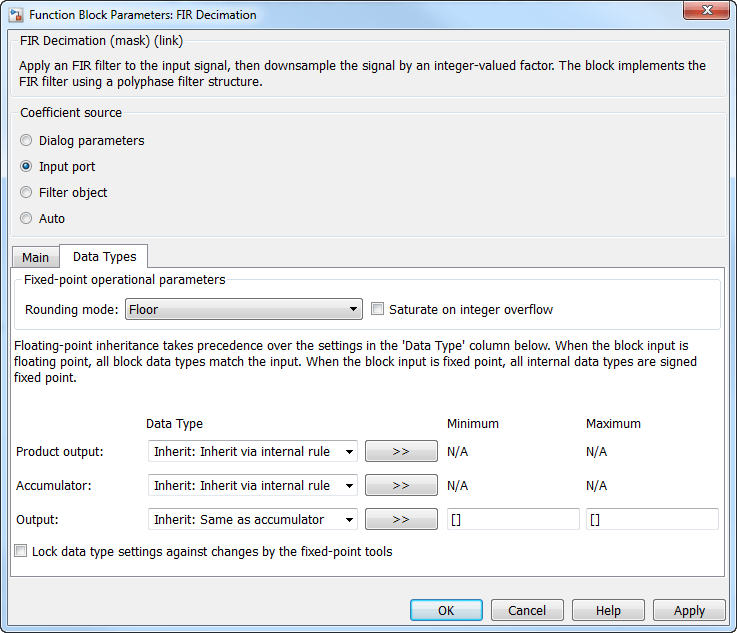Image resolution: width=737 pixels, height=633 pixels.
Task: Click the Output Maximum input field
Action: pyautogui.click(x=652, y=519)
